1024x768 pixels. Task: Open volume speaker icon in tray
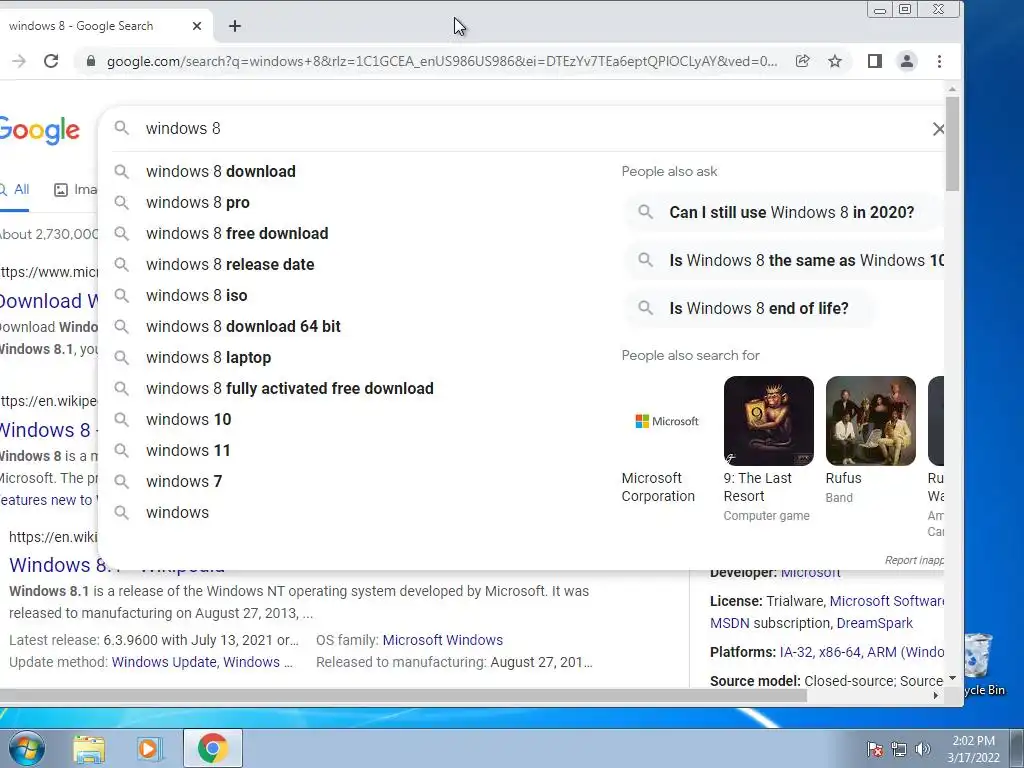coord(922,750)
